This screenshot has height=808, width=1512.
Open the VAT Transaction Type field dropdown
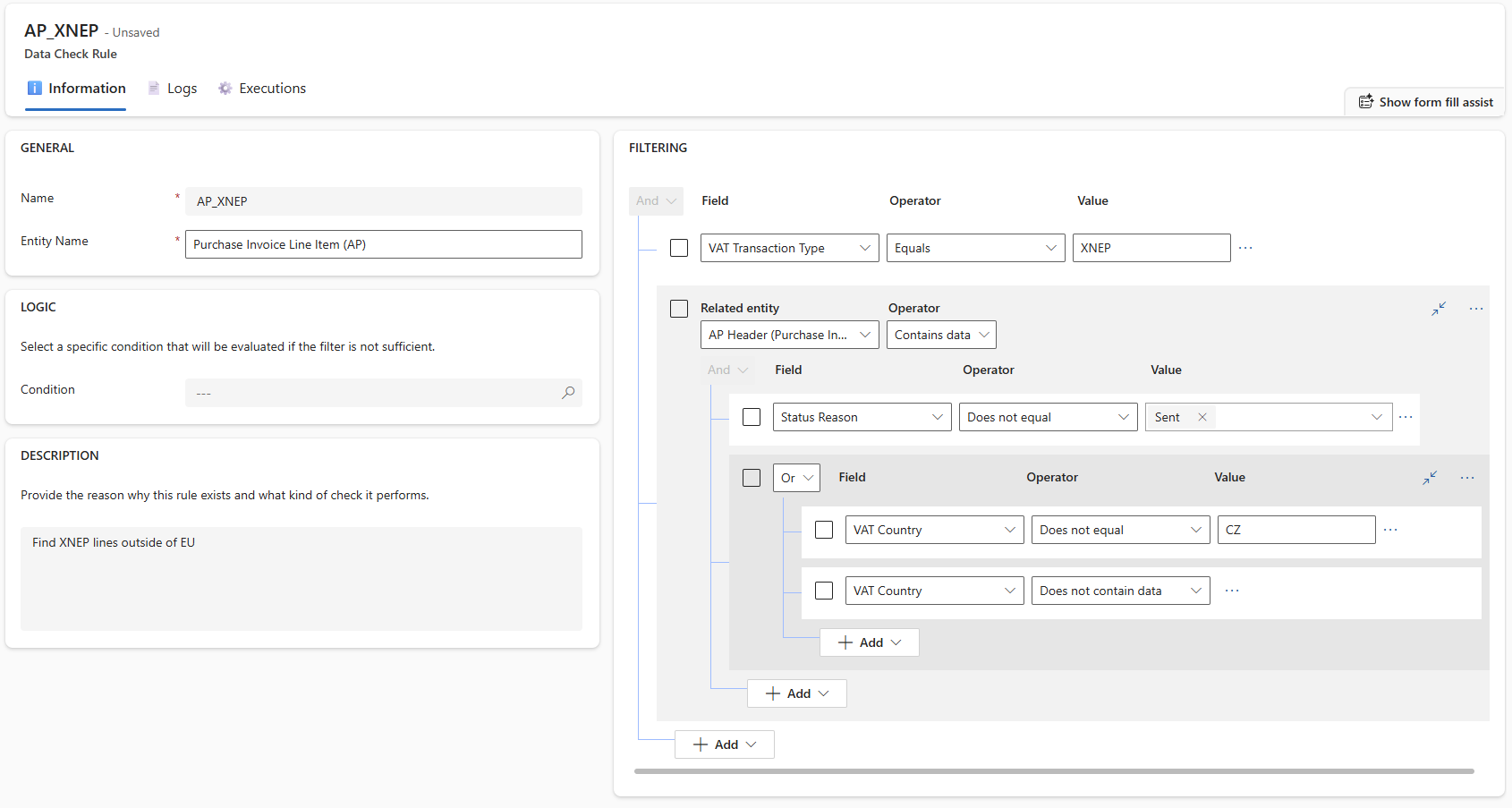[x=790, y=248]
